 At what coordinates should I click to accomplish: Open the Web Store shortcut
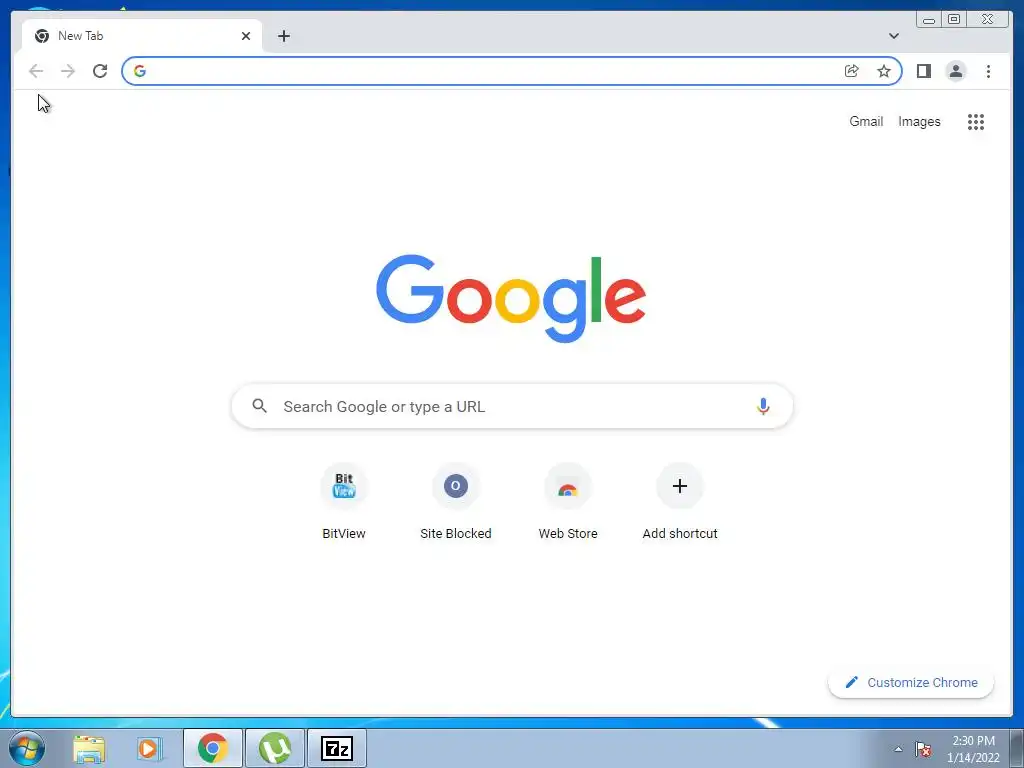[568, 502]
